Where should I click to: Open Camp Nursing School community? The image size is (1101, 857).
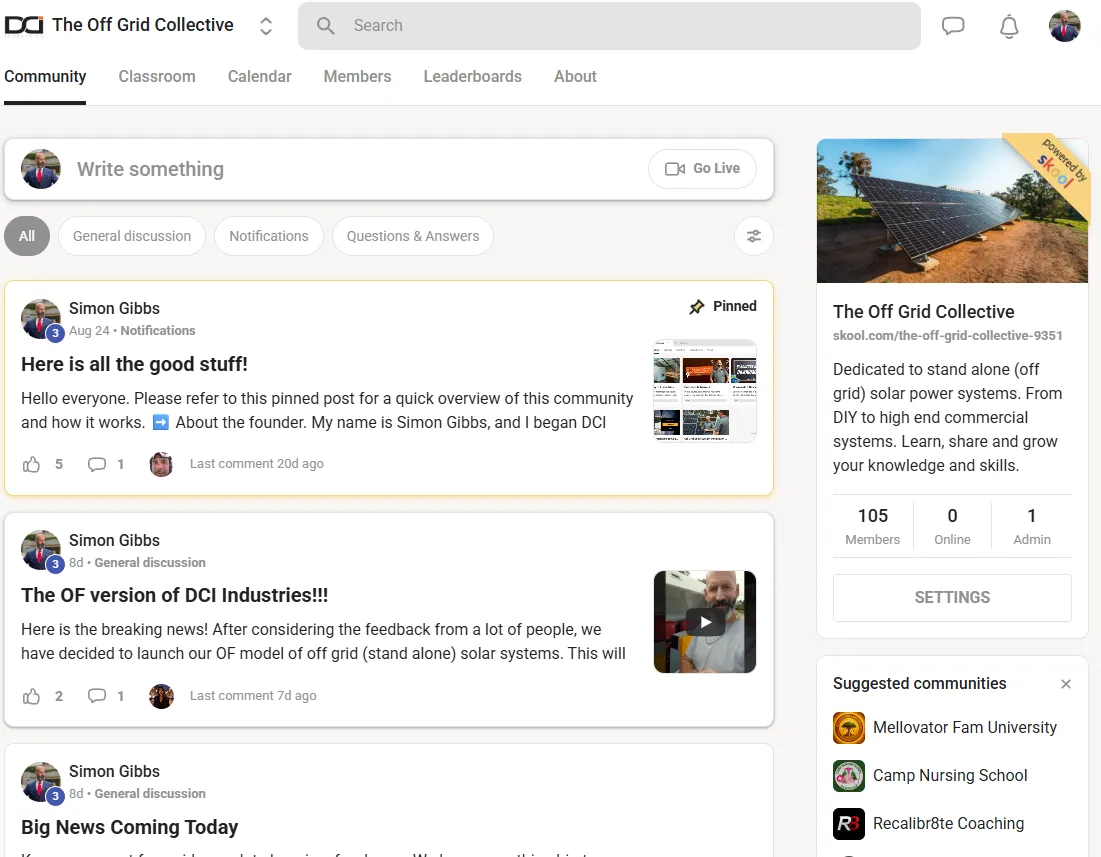pyautogui.click(x=950, y=775)
